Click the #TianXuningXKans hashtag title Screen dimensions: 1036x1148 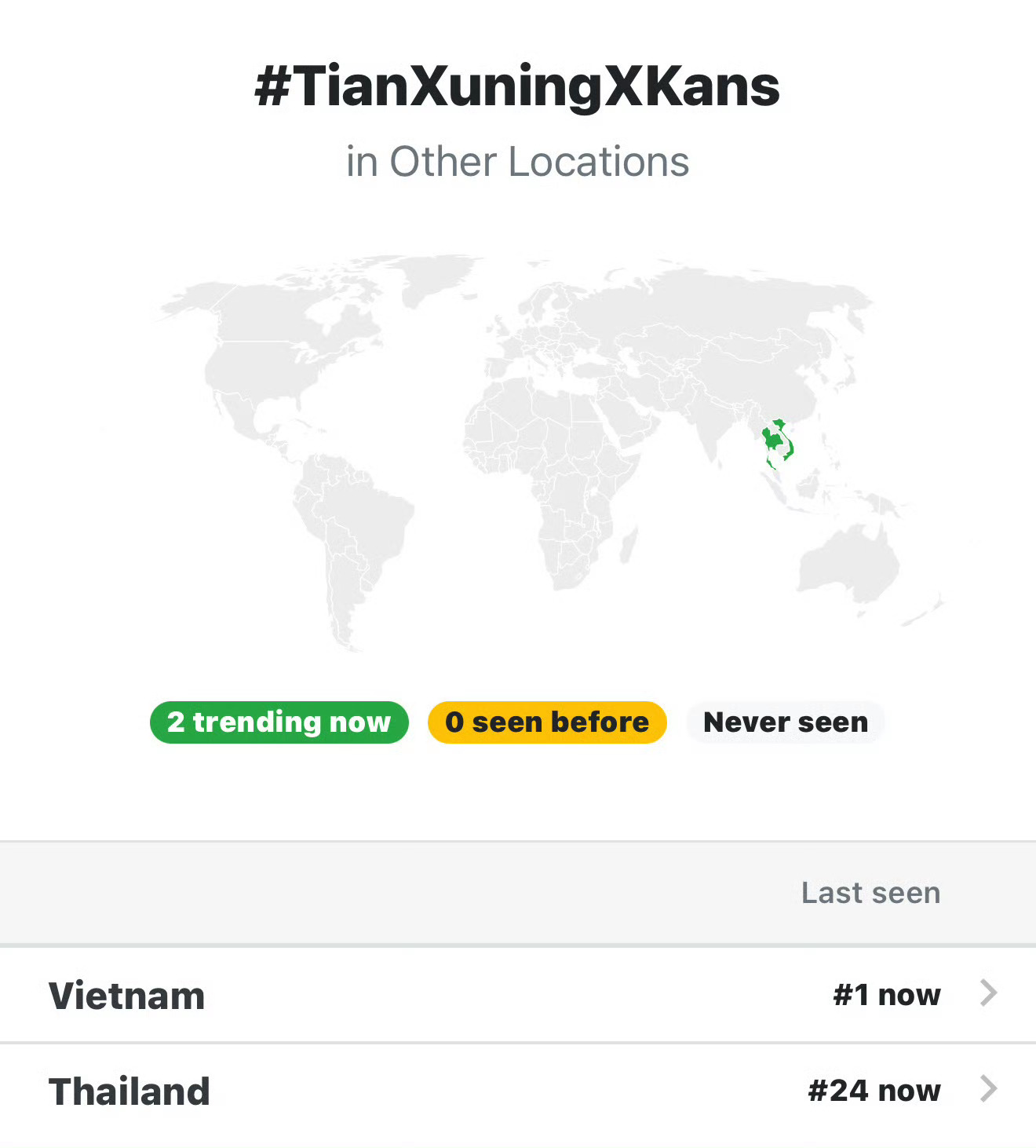(x=517, y=86)
